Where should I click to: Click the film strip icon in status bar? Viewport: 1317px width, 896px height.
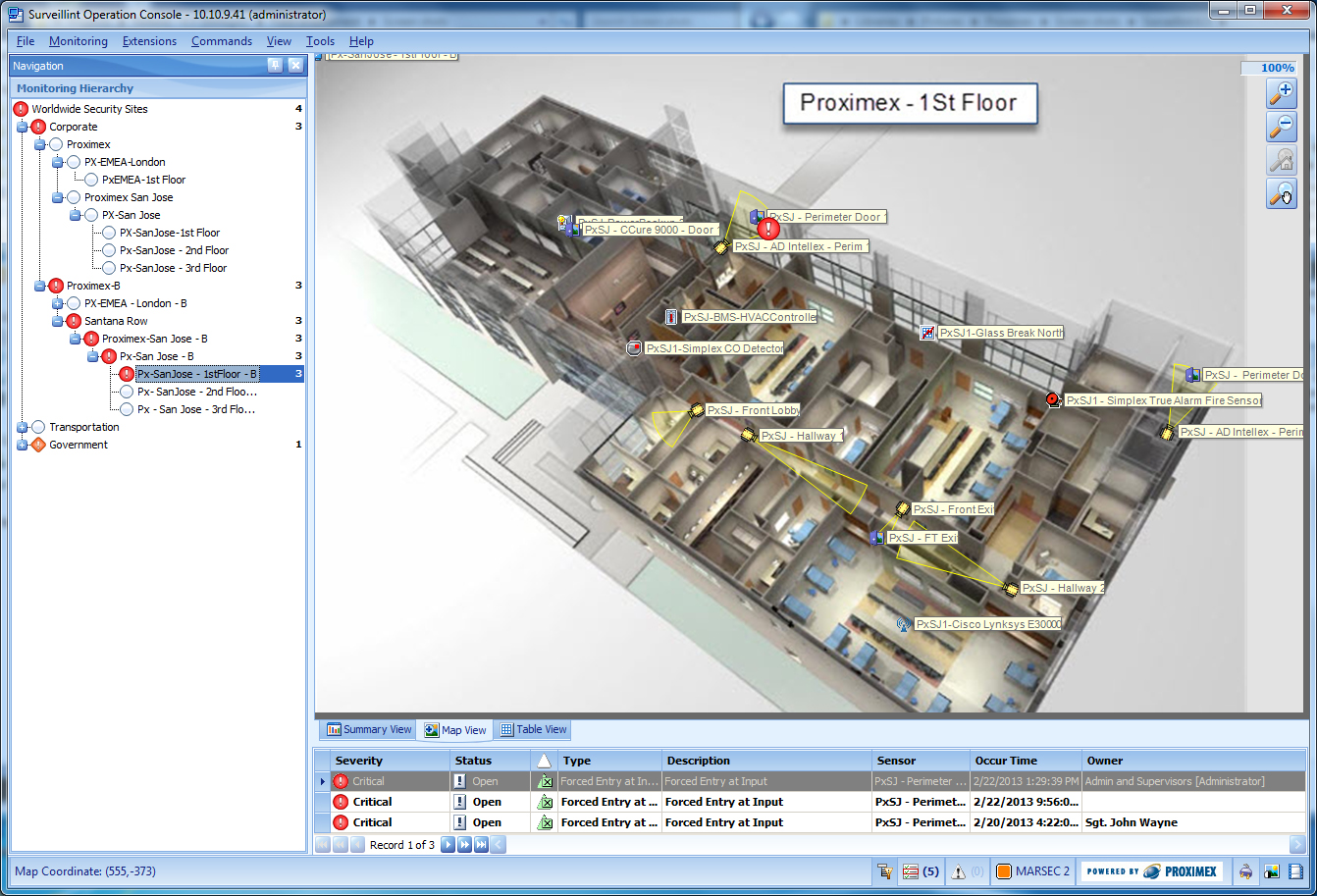[x=1296, y=870]
